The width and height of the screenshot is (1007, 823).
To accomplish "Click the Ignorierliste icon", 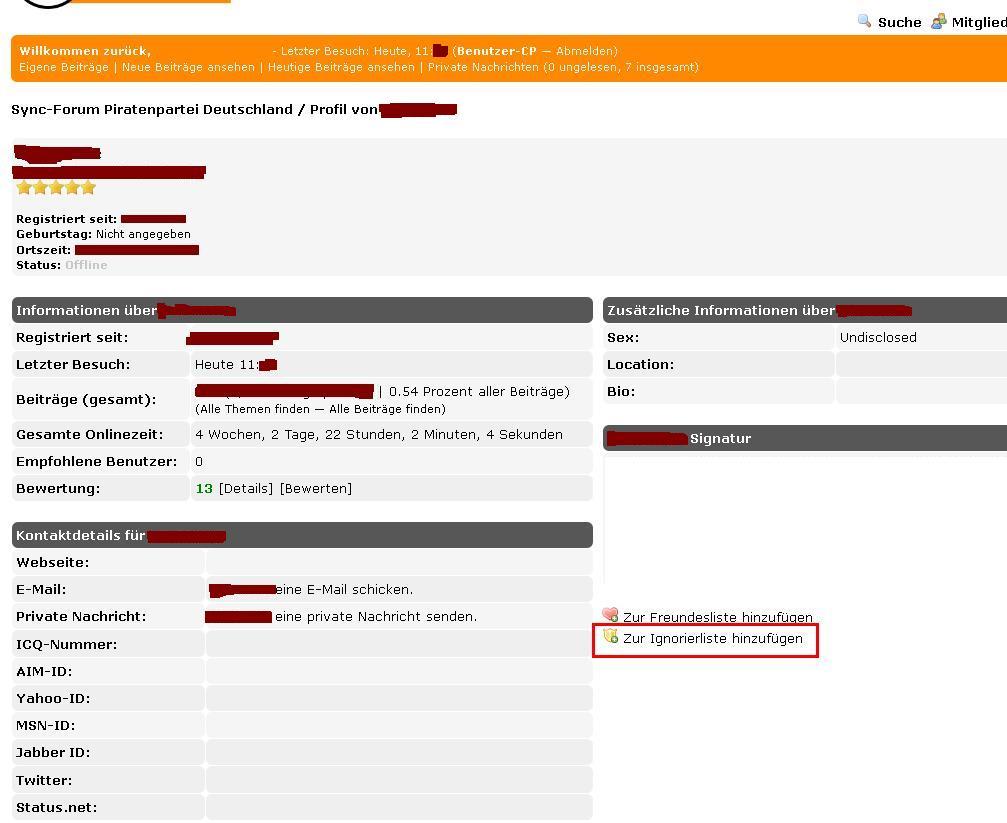I will [x=610, y=637].
